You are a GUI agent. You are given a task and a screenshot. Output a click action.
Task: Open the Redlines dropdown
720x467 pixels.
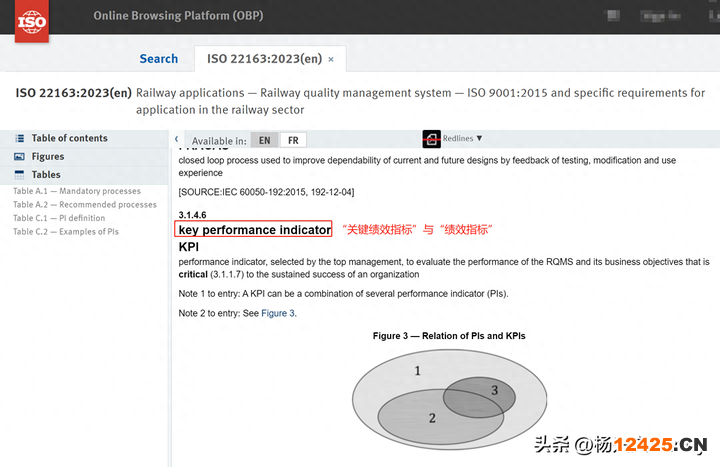tap(463, 139)
